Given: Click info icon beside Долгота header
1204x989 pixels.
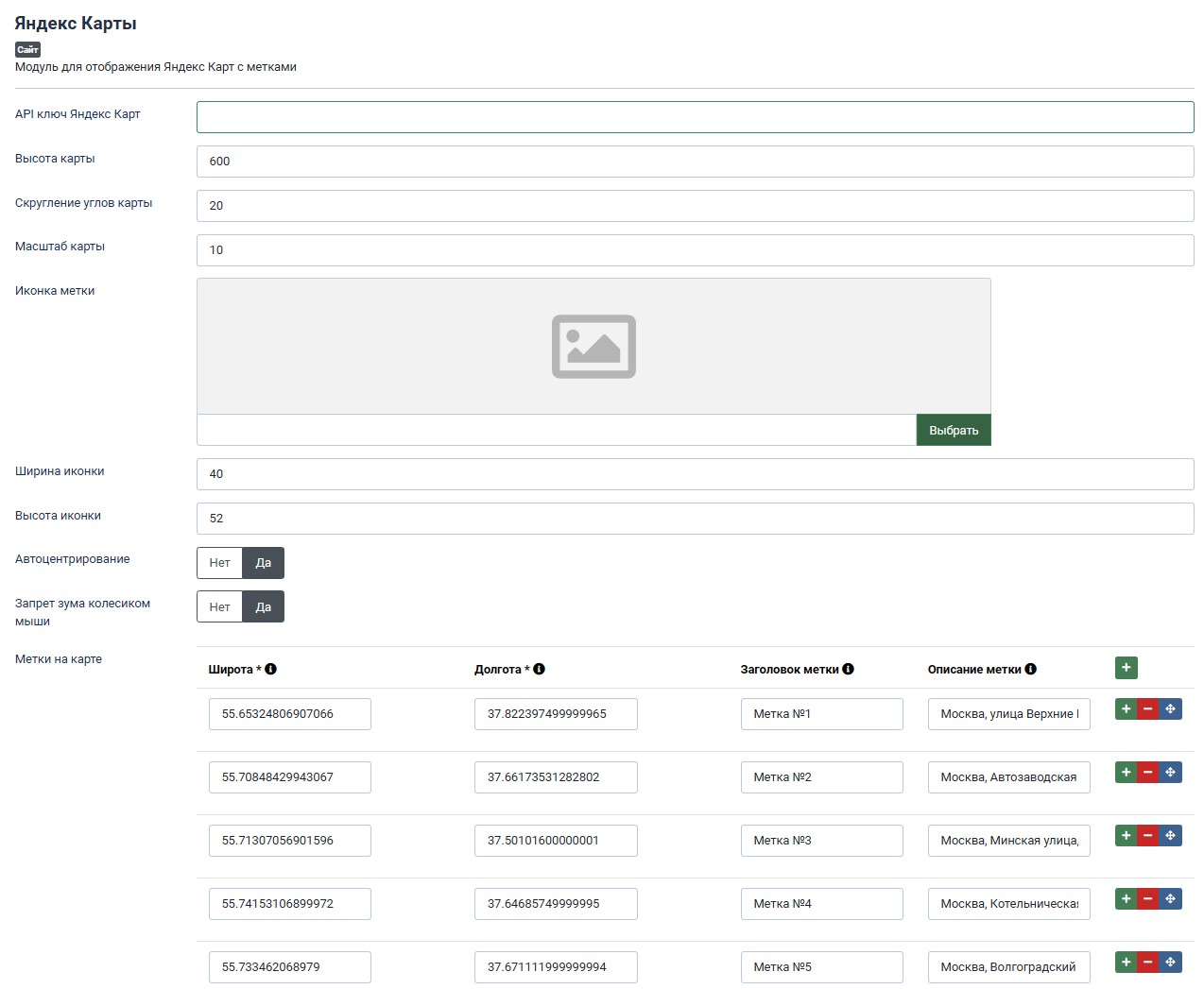Looking at the screenshot, I should pos(540,669).
